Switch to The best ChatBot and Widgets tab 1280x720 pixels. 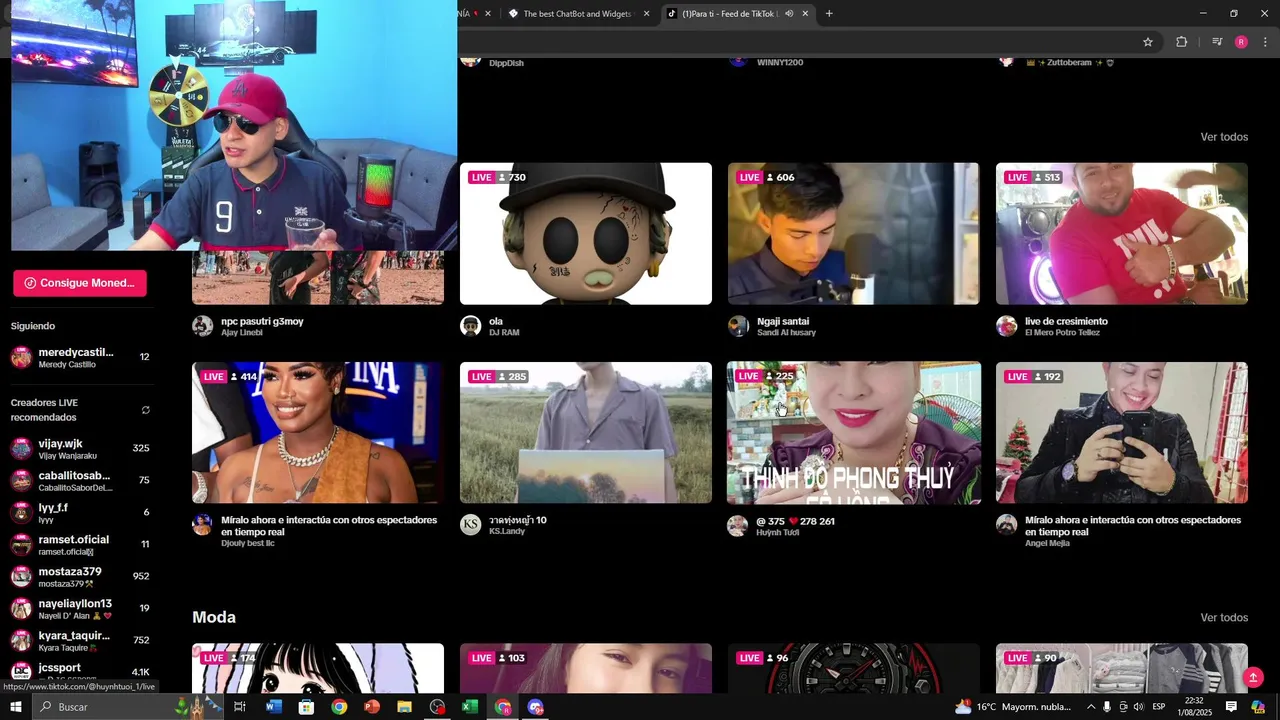pyautogui.click(x=578, y=14)
